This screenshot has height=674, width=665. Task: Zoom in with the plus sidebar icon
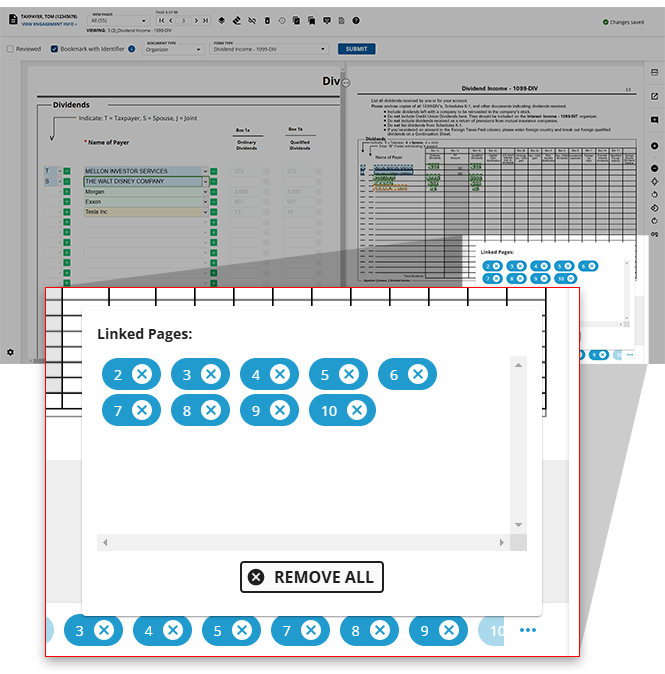tap(654, 146)
